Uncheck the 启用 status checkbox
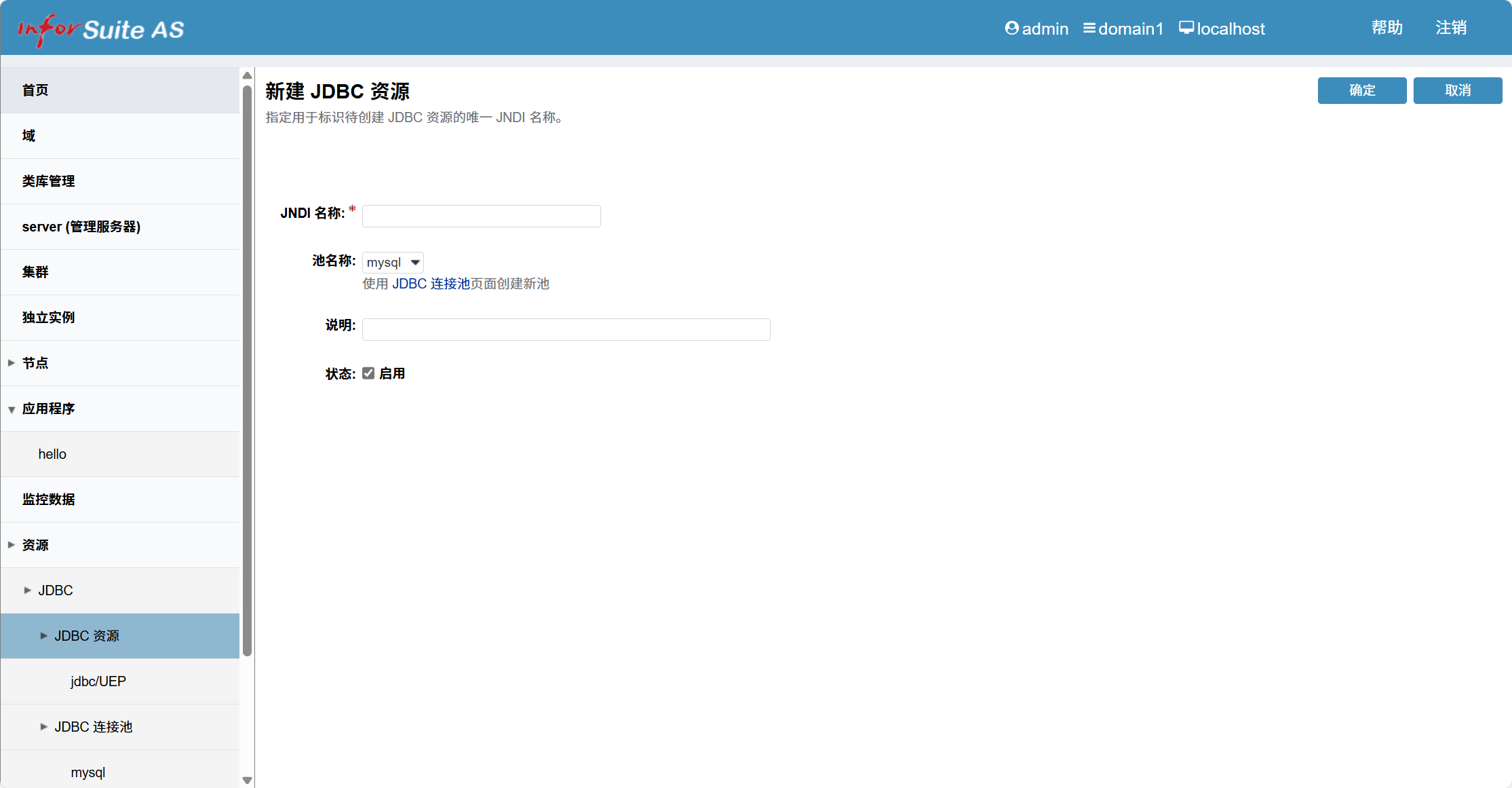This screenshot has height=788, width=1512. tap(368, 373)
